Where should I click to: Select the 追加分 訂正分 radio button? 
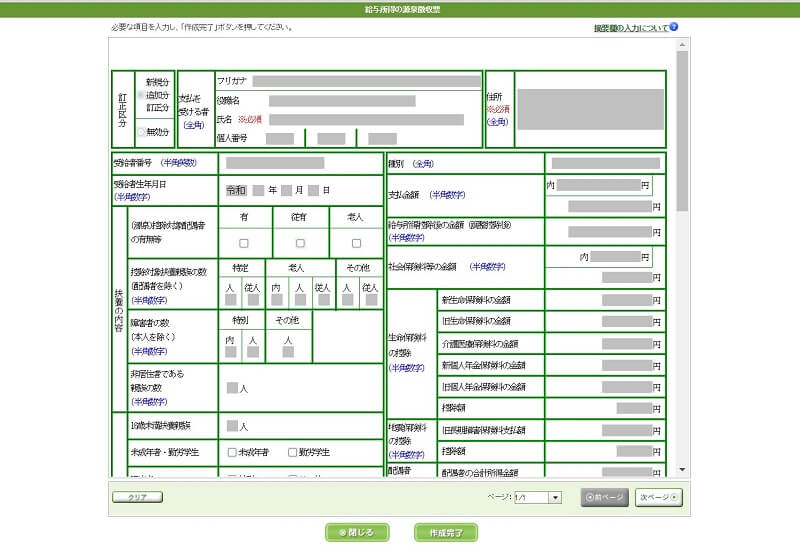[140, 95]
